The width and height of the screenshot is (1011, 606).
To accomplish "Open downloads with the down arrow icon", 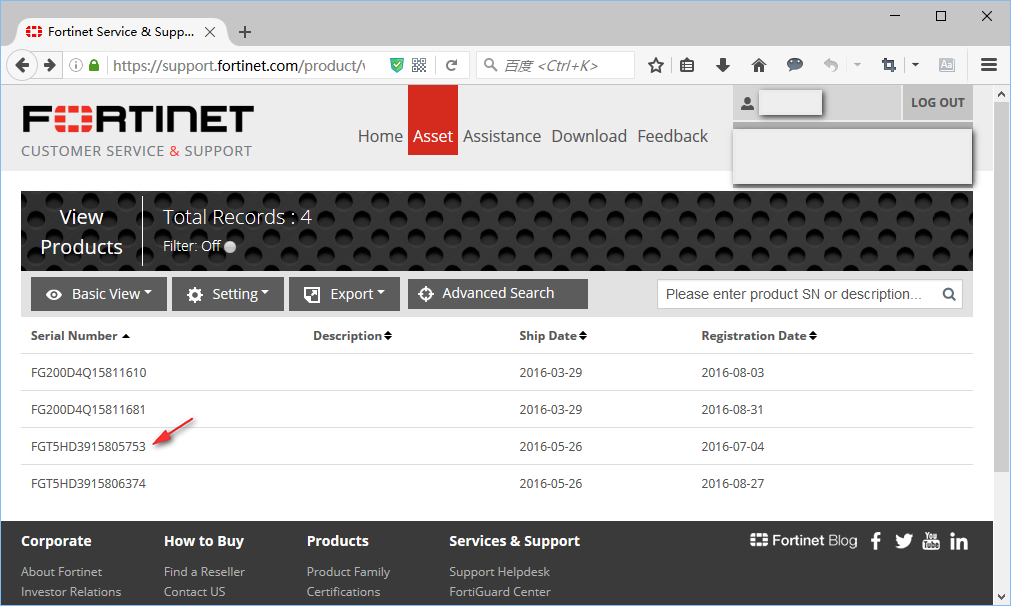I will pyautogui.click(x=723, y=65).
